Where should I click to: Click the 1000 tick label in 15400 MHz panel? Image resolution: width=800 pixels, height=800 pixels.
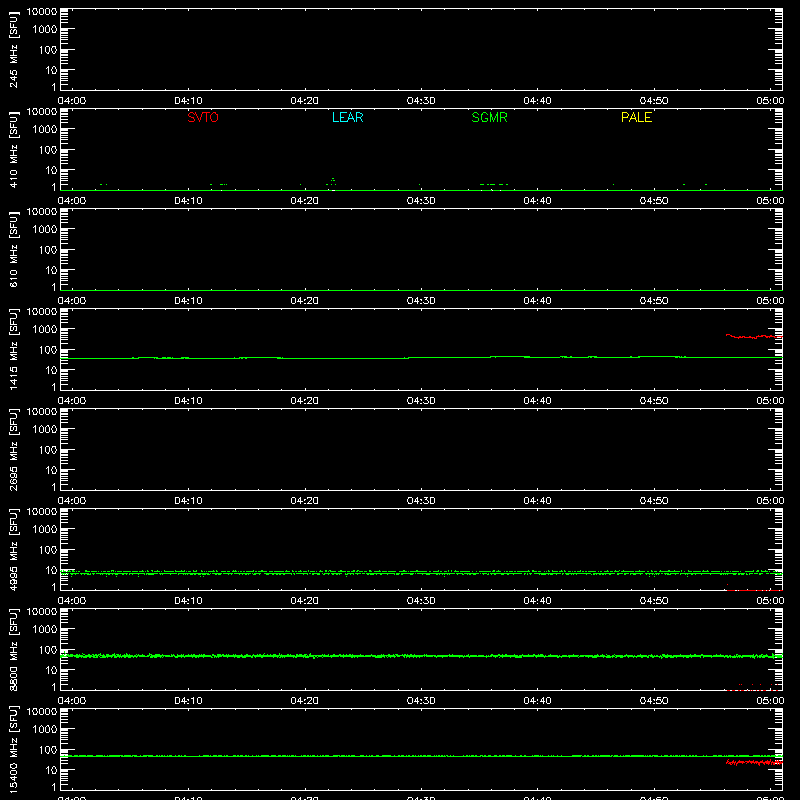point(45,729)
